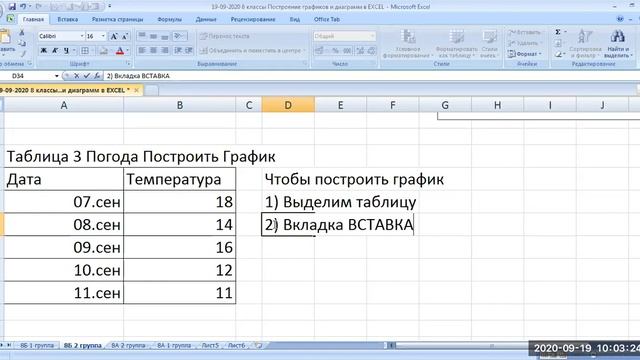
Task: Select the '8Б 1 группа' sheet tab
Action: [x=37, y=345]
